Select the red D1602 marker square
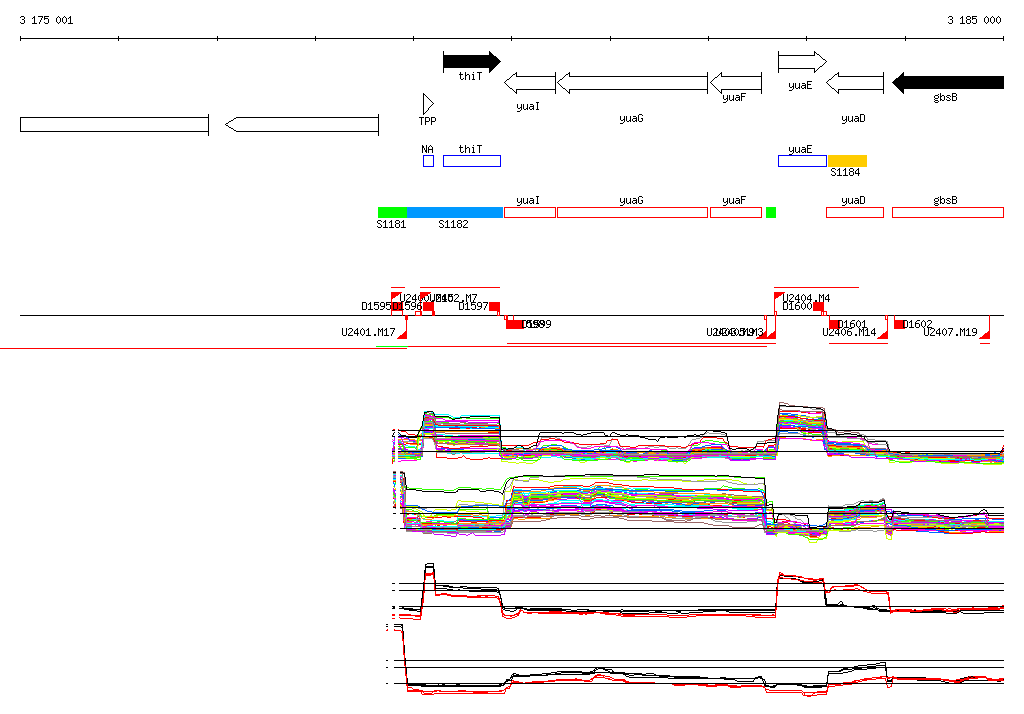Viewport: 1024px width, 714px height. click(x=899, y=324)
